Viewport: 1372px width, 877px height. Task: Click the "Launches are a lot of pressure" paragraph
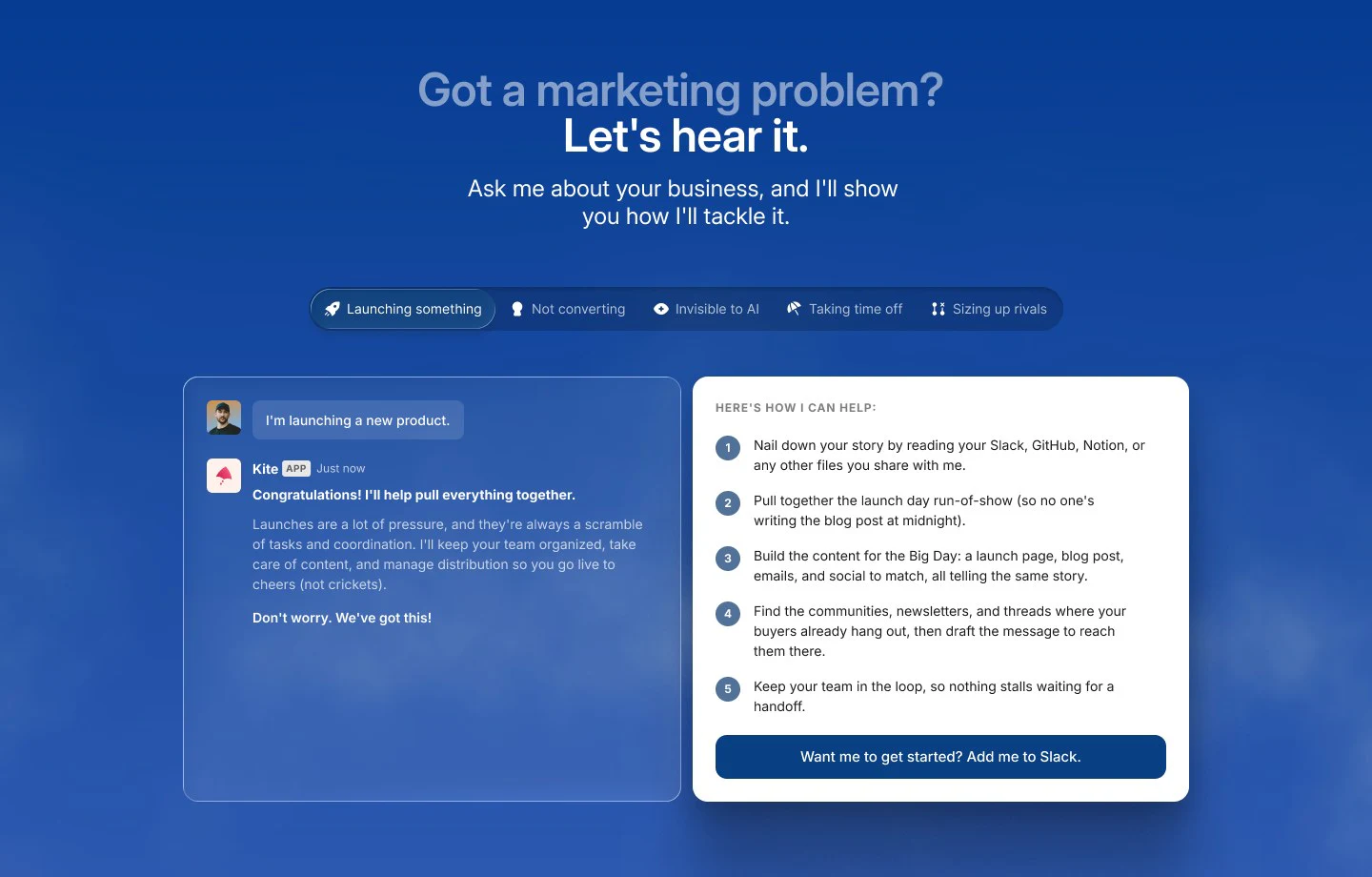point(448,555)
